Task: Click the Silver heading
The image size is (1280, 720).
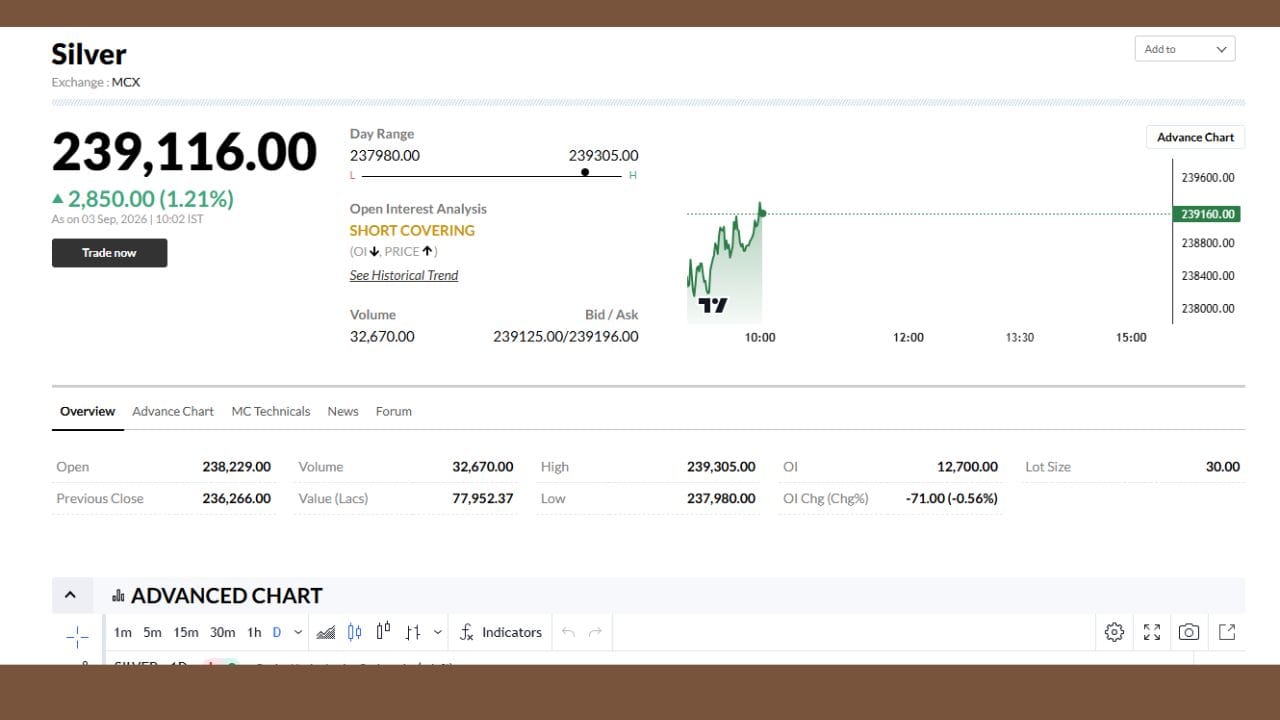Action: click(x=89, y=54)
